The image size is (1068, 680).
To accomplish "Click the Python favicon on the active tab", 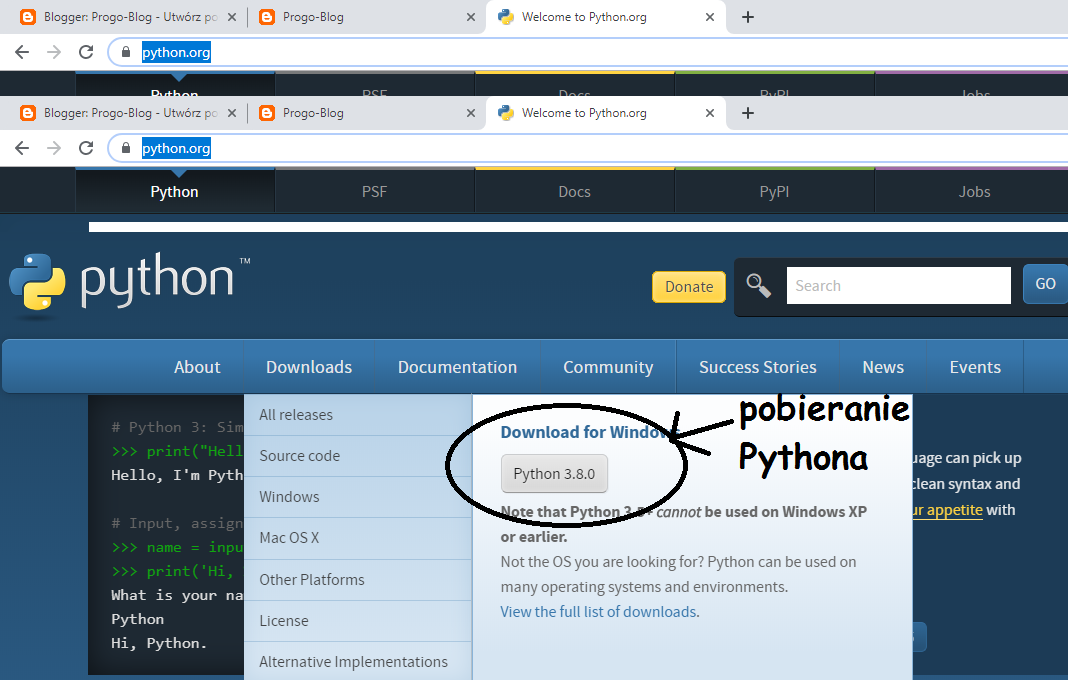I will pyautogui.click(x=506, y=113).
